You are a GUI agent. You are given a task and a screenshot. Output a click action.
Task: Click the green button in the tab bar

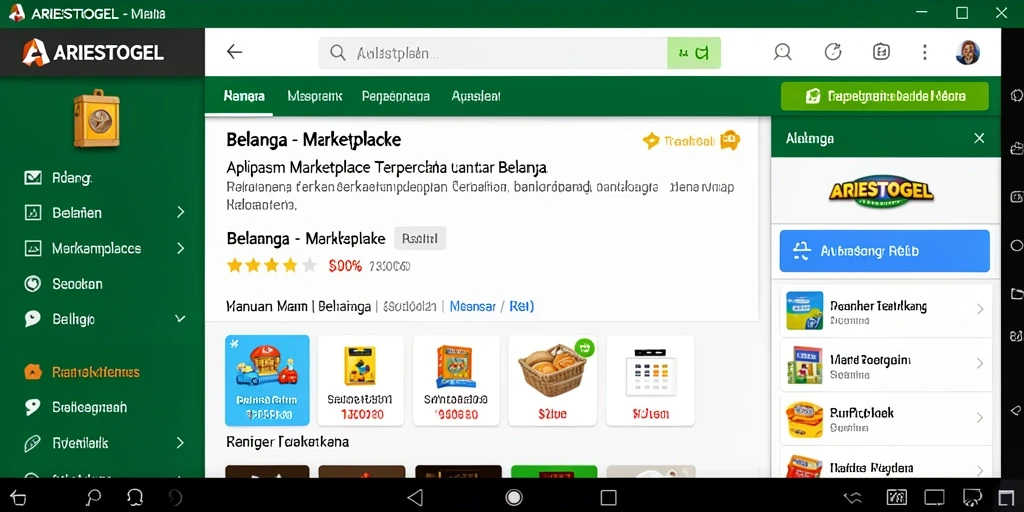[885, 97]
